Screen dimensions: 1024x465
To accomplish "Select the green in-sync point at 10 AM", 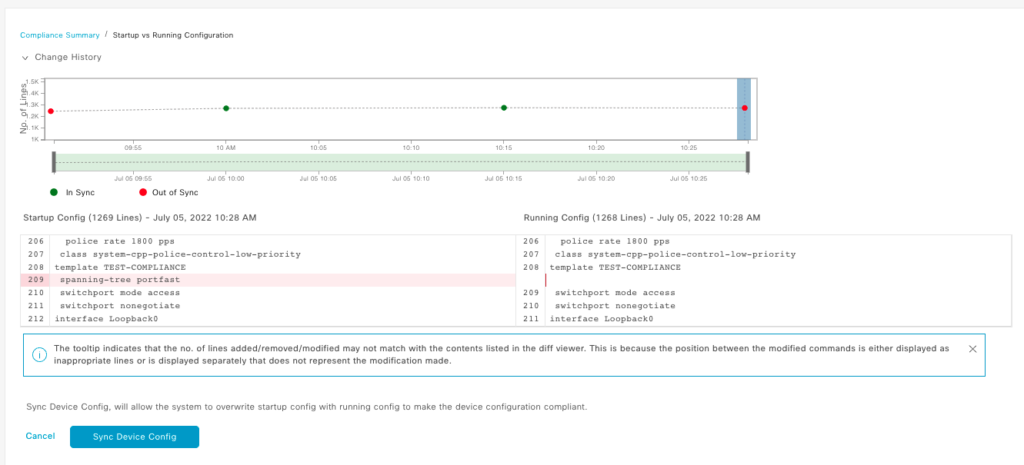I will point(226,108).
